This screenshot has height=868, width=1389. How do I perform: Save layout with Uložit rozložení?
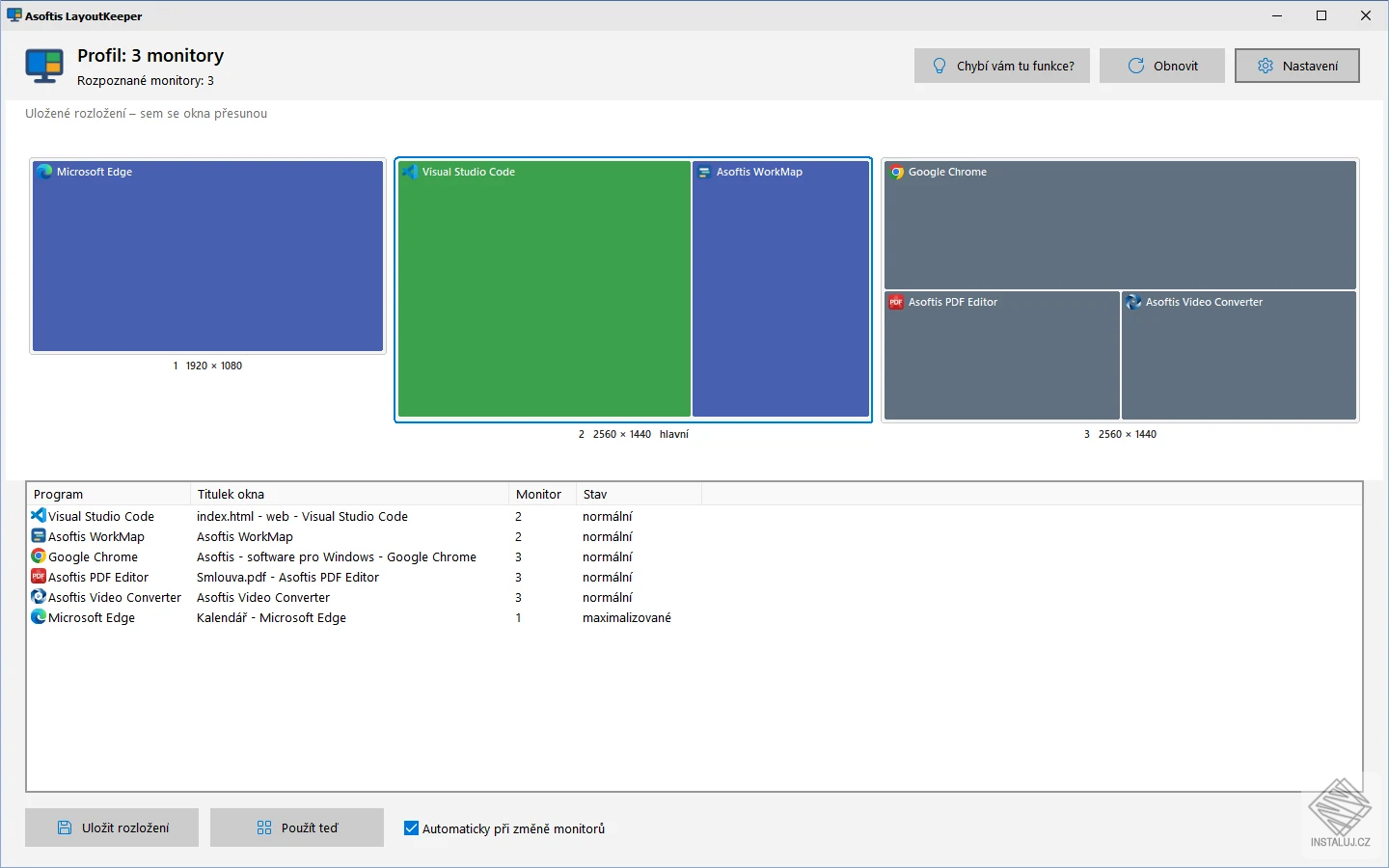(x=112, y=827)
